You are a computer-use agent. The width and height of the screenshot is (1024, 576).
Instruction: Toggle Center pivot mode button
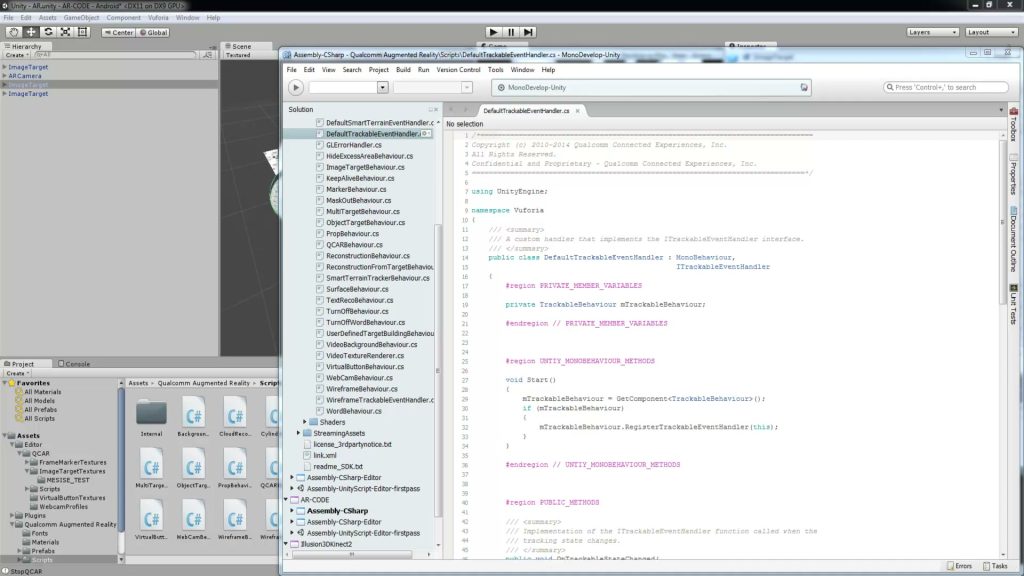118,33
